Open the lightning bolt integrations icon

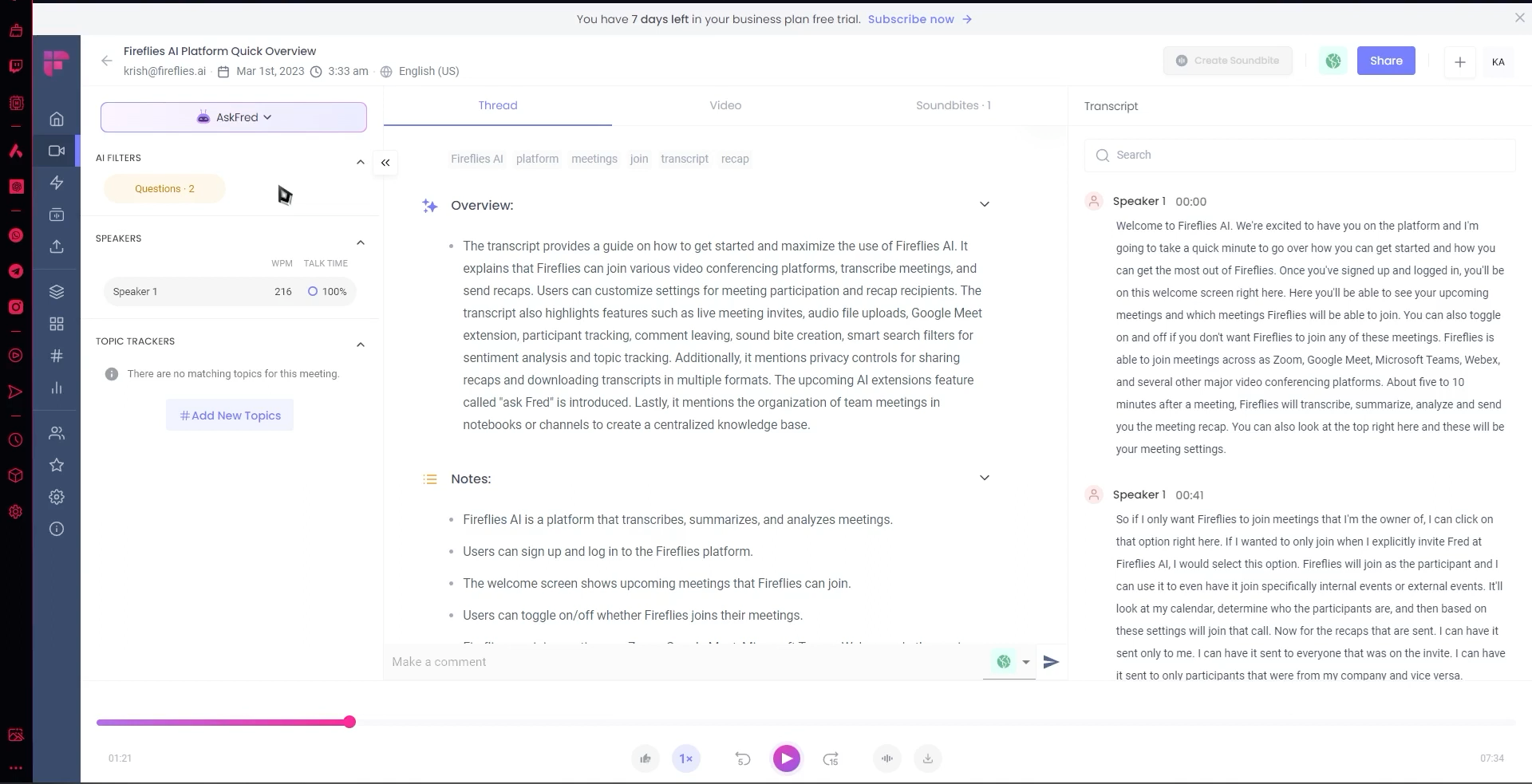57,183
